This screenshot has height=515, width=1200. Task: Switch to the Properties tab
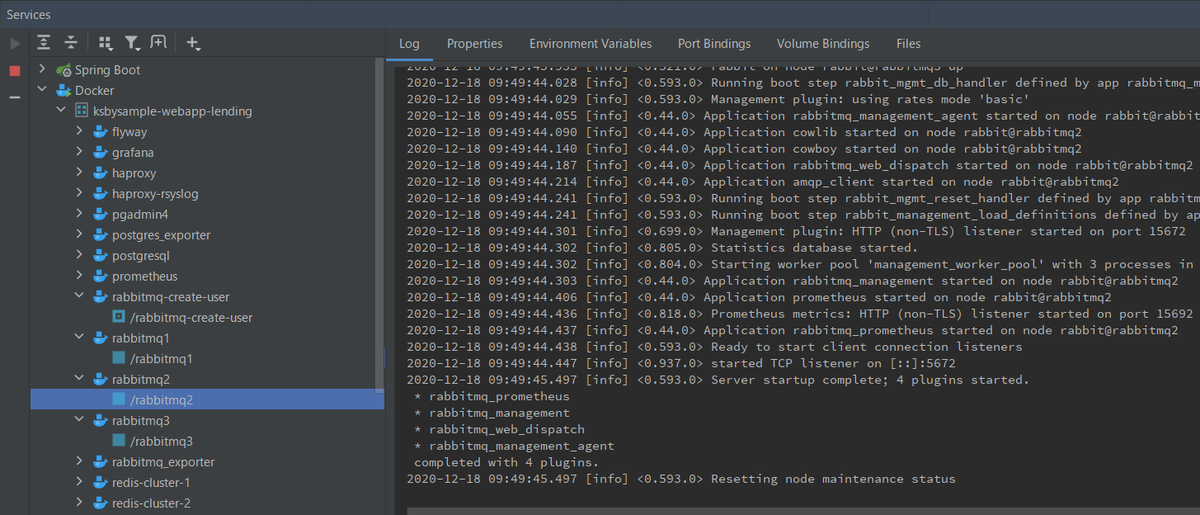coord(475,43)
